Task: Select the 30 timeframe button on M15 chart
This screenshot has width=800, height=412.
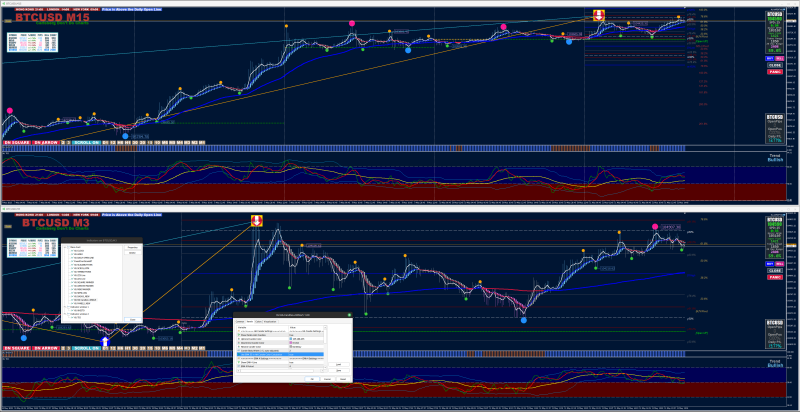Action: pyautogui.click(x=135, y=143)
